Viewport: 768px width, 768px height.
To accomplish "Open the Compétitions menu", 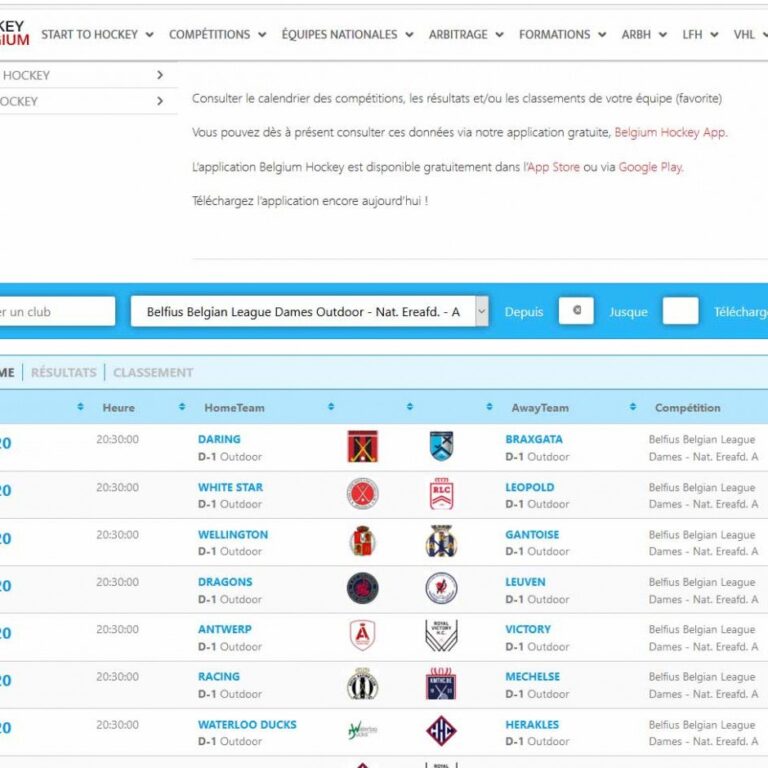I will (217, 34).
